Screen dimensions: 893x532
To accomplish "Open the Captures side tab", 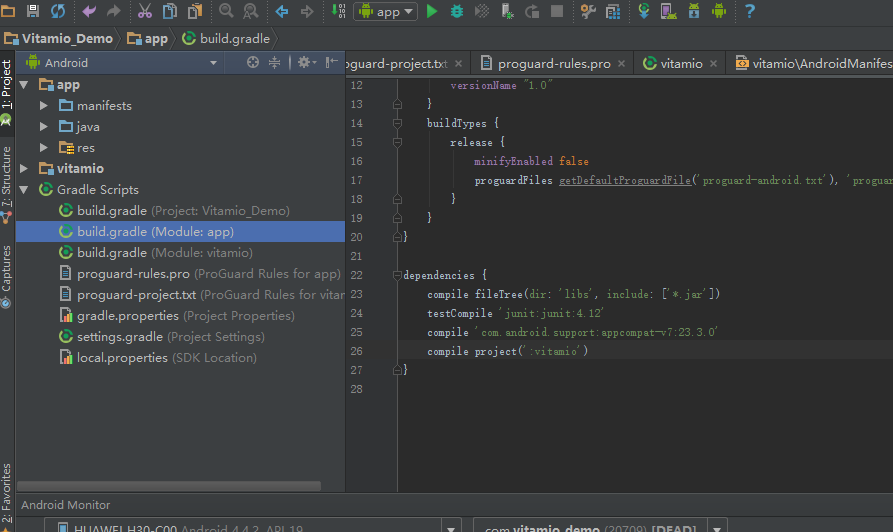I will pos(7,277).
